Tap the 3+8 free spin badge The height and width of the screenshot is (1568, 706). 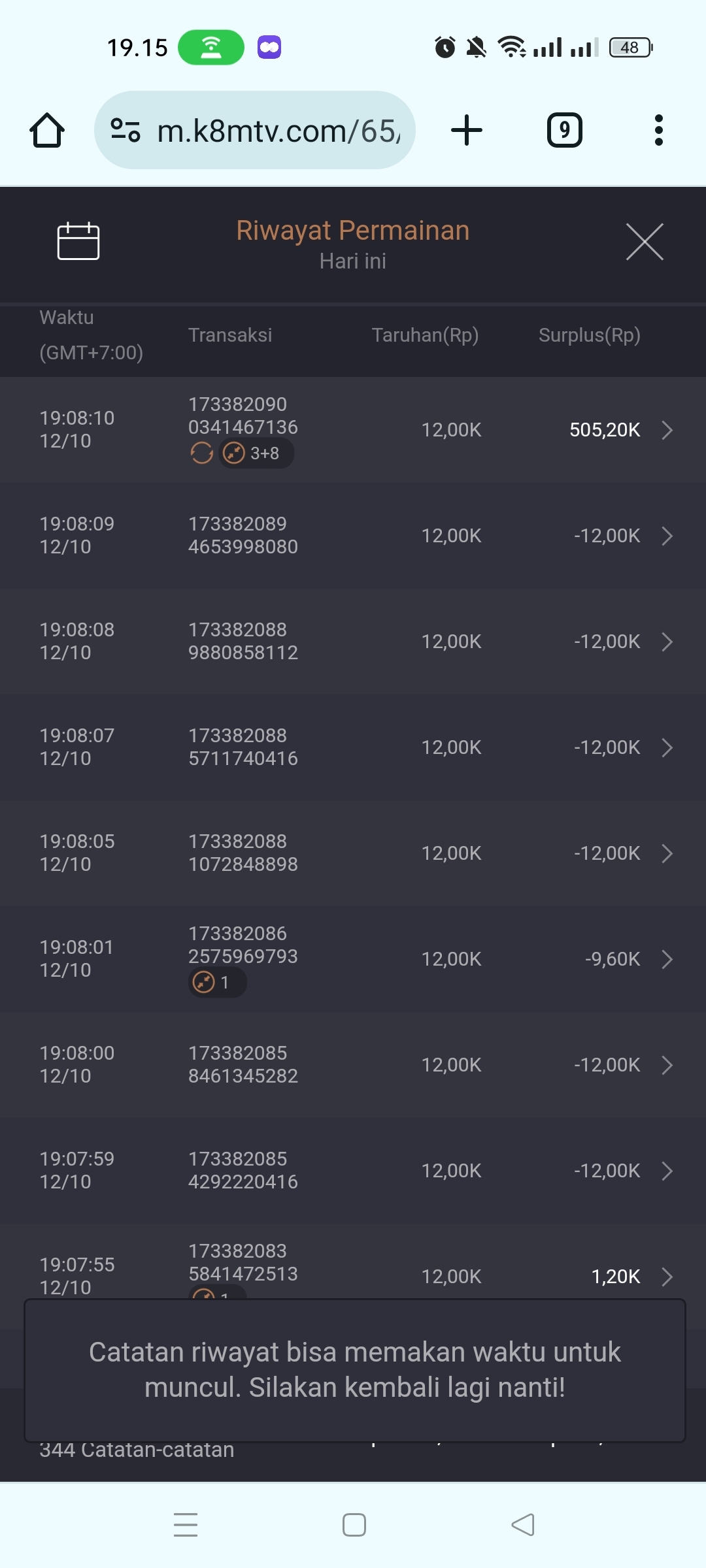[256, 453]
